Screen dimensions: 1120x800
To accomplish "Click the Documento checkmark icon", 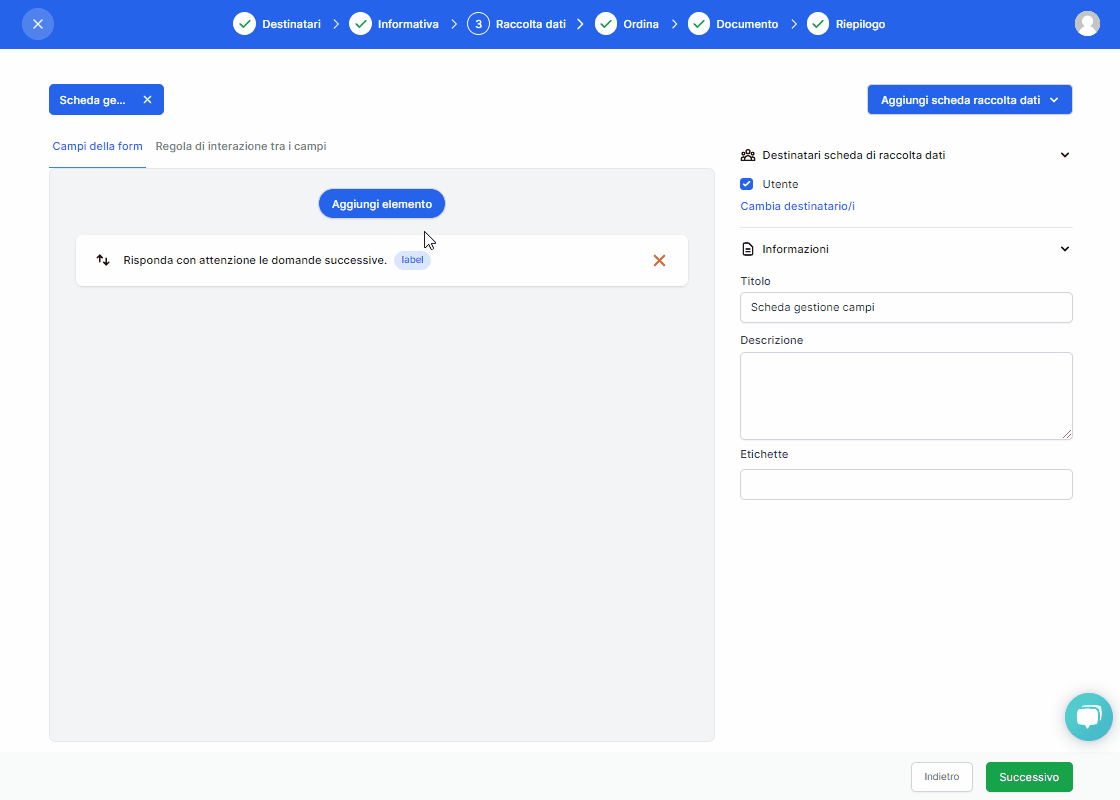I will pyautogui.click(x=699, y=24).
